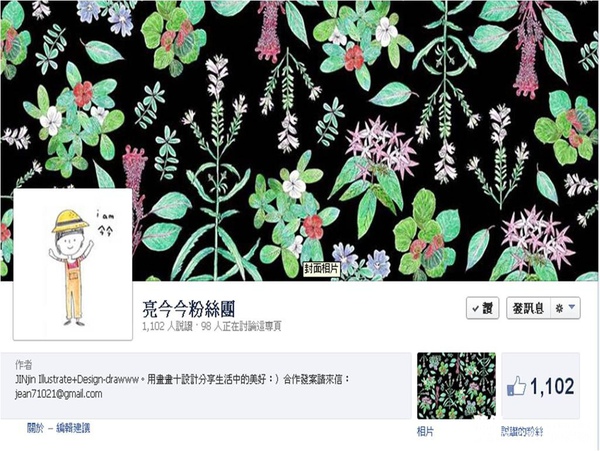Open the 相片 photos thumbnail
The height and width of the screenshot is (451, 600).
click(x=456, y=386)
